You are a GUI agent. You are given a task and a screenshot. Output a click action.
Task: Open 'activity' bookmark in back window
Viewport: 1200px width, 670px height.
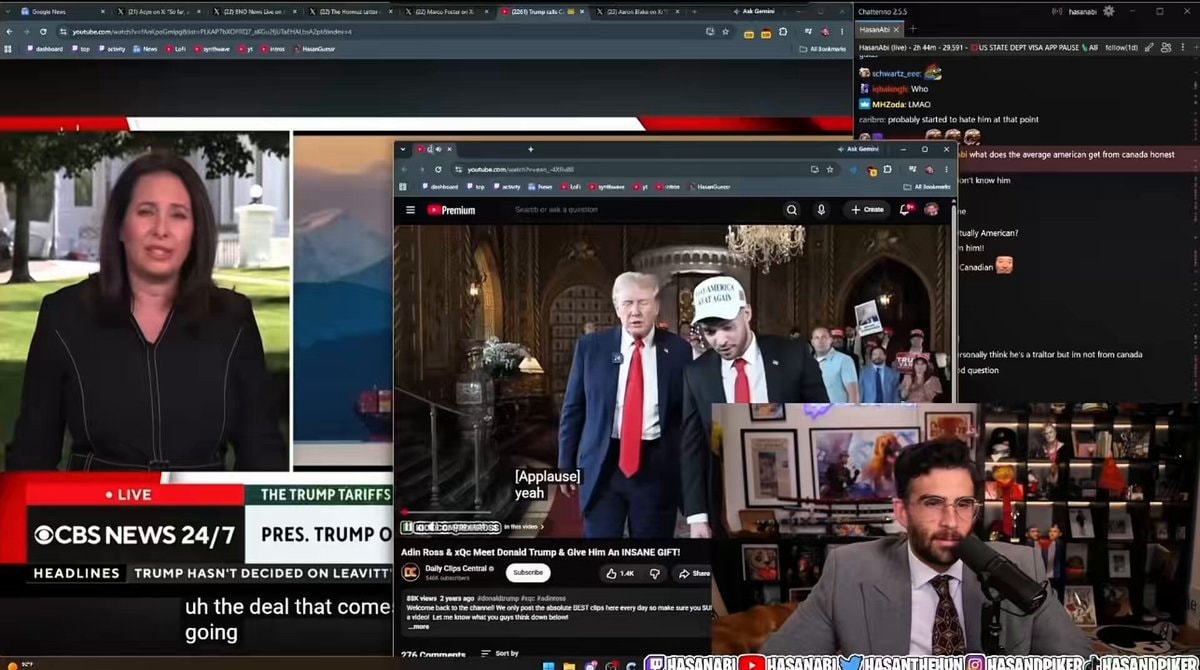tap(112, 48)
